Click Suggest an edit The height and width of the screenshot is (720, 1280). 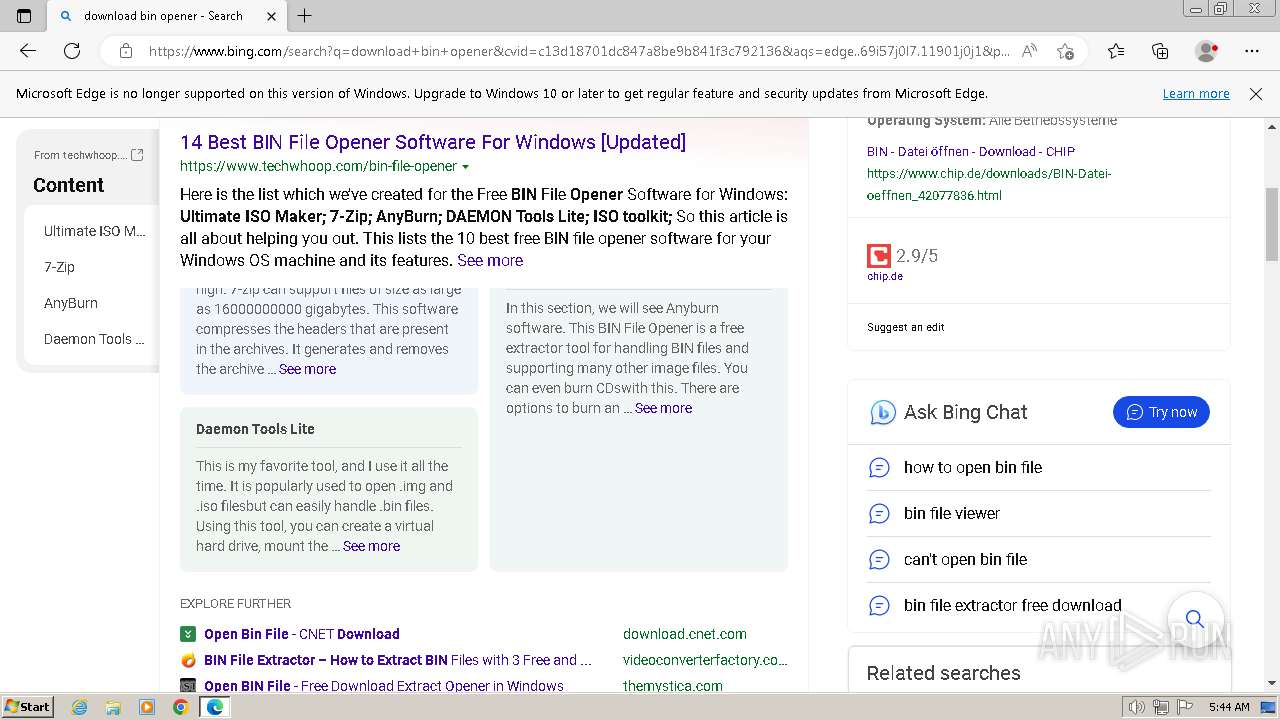(x=906, y=327)
